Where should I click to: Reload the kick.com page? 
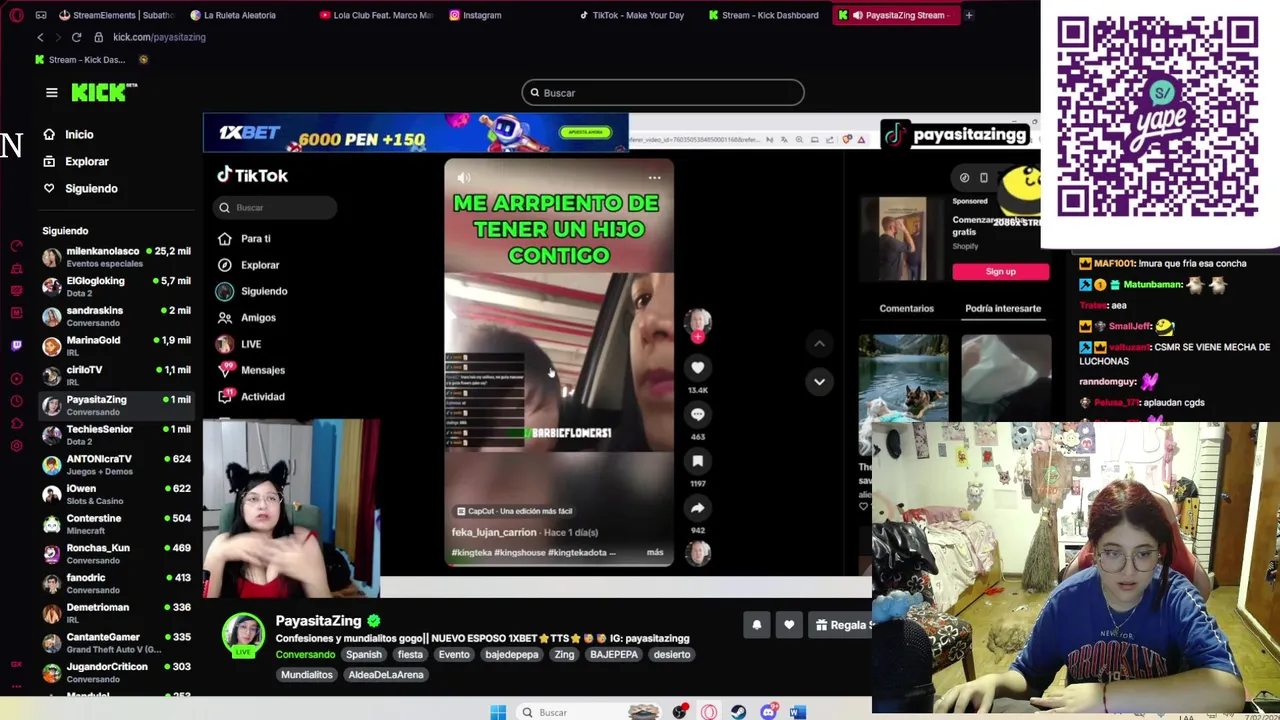(76, 37)
